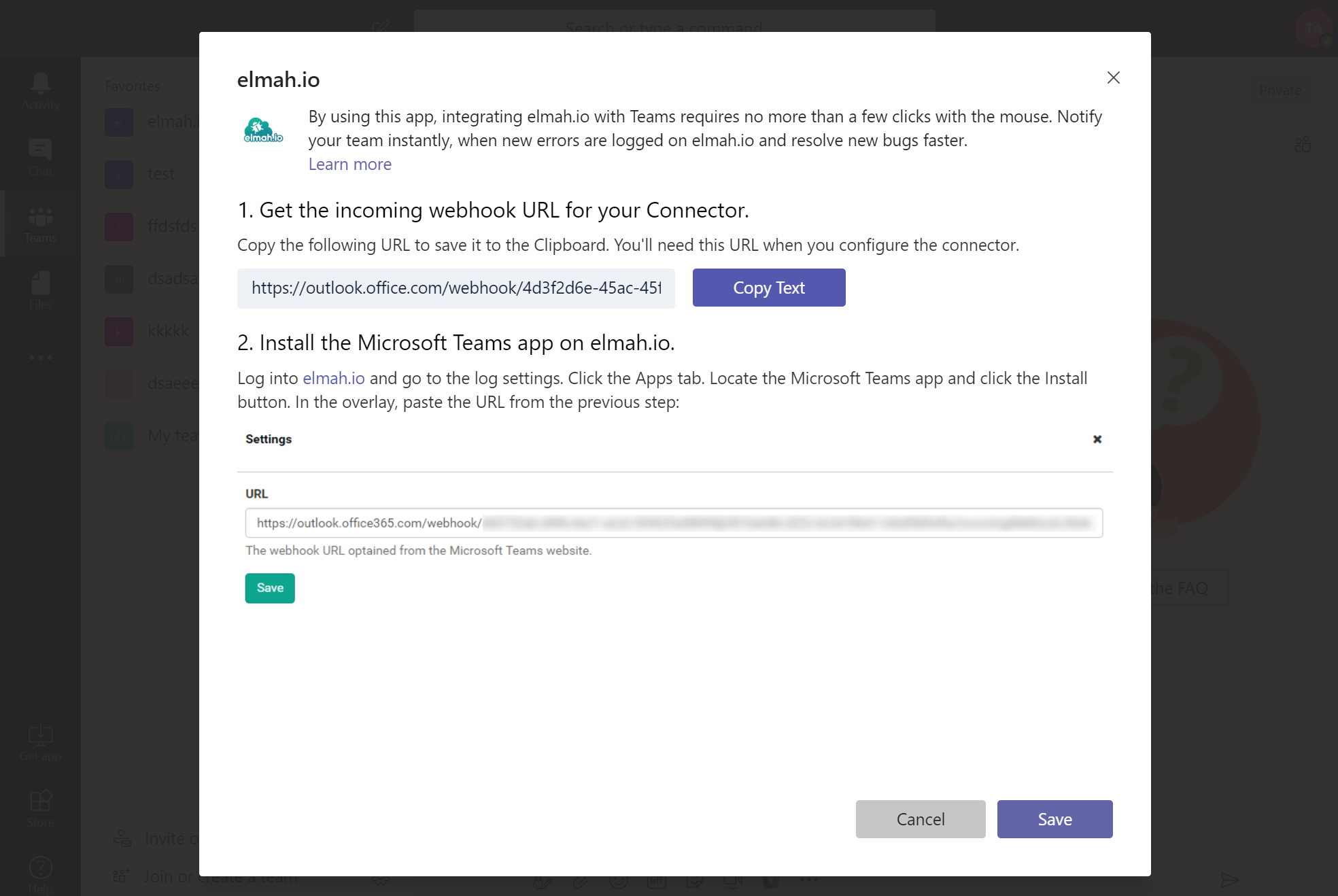Click Save button in the main dialog

1054,819
